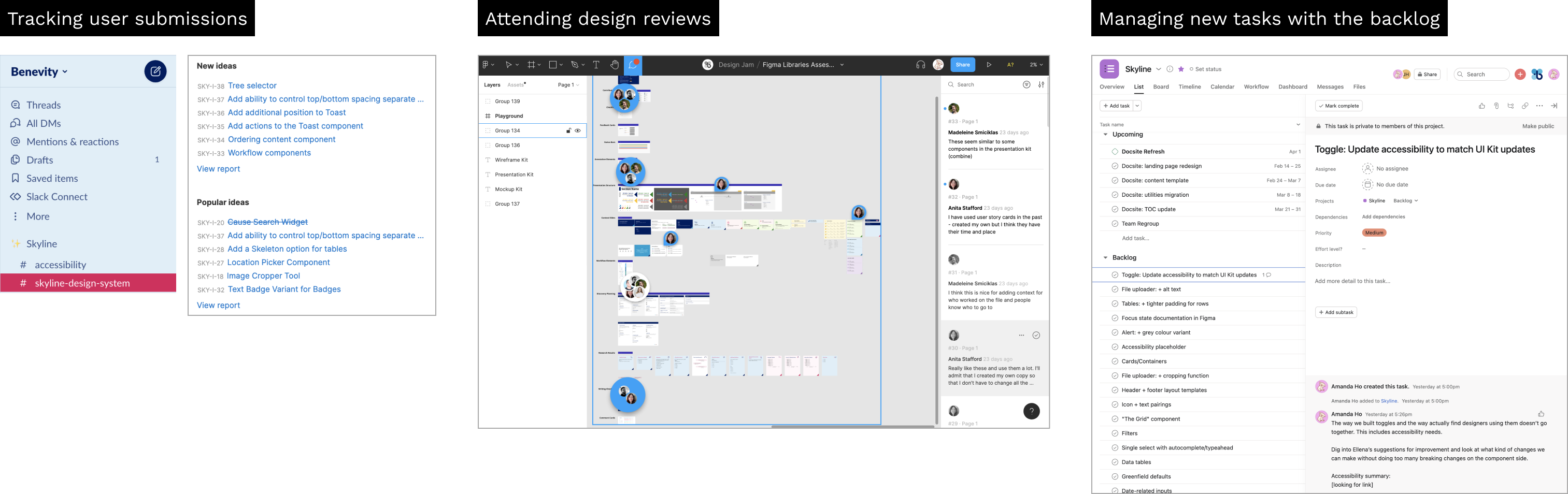This screenshot has height=494, width=1568.
Task: Mark Docsite: content template task complete
Action: pos(1115,181)
